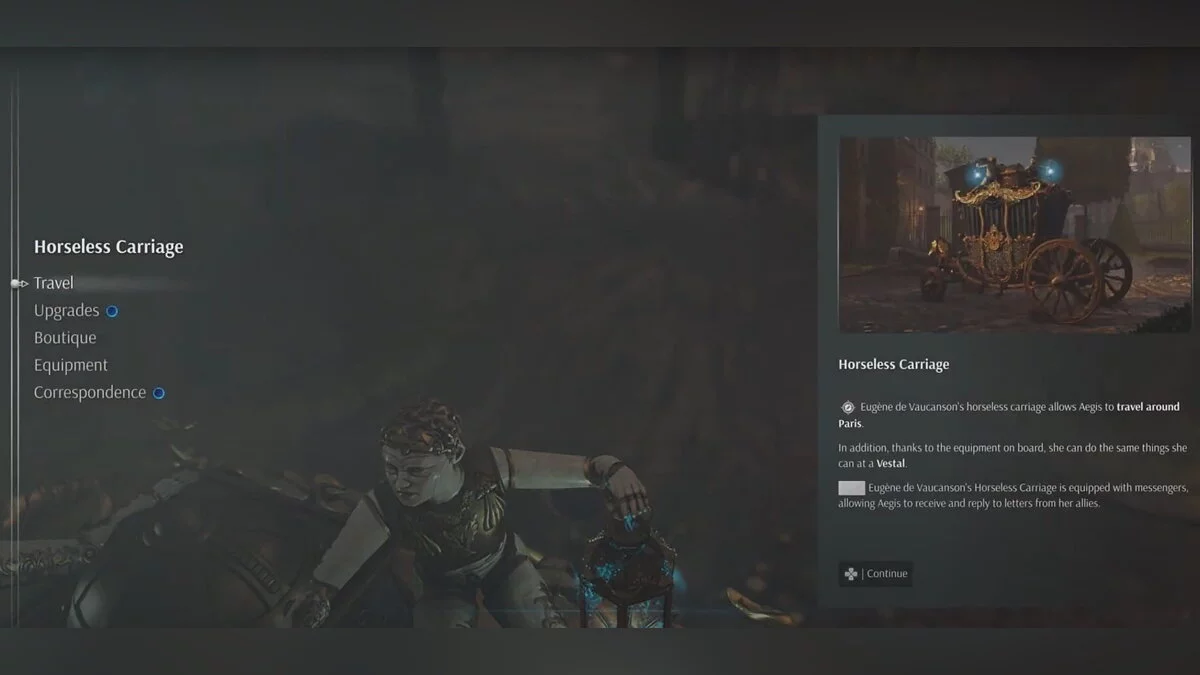The height and width of the screenshot is (675, 1200).
Task: Click the horseless carriage preview image
Action: pos(1015,234)
